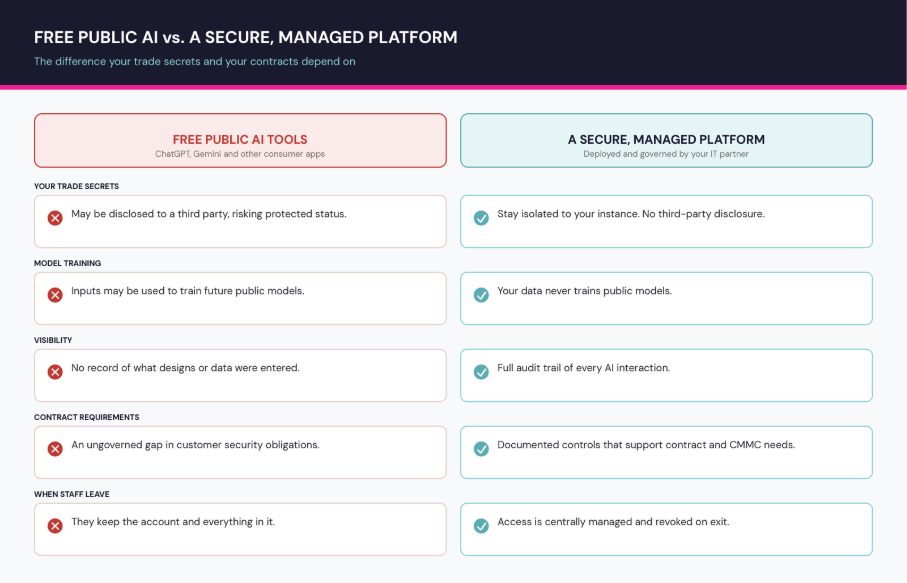Click text 'Your data never trains public models.'
Viewport: 907px width, 583px height.
[584, 291]
